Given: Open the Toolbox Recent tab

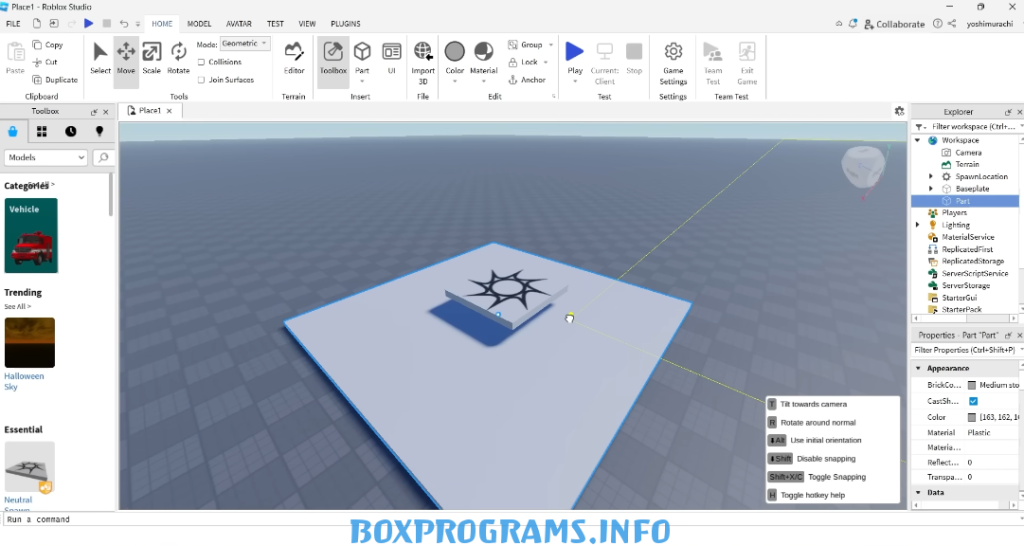Looking at the screenshot, I should (x=71, y=131).
